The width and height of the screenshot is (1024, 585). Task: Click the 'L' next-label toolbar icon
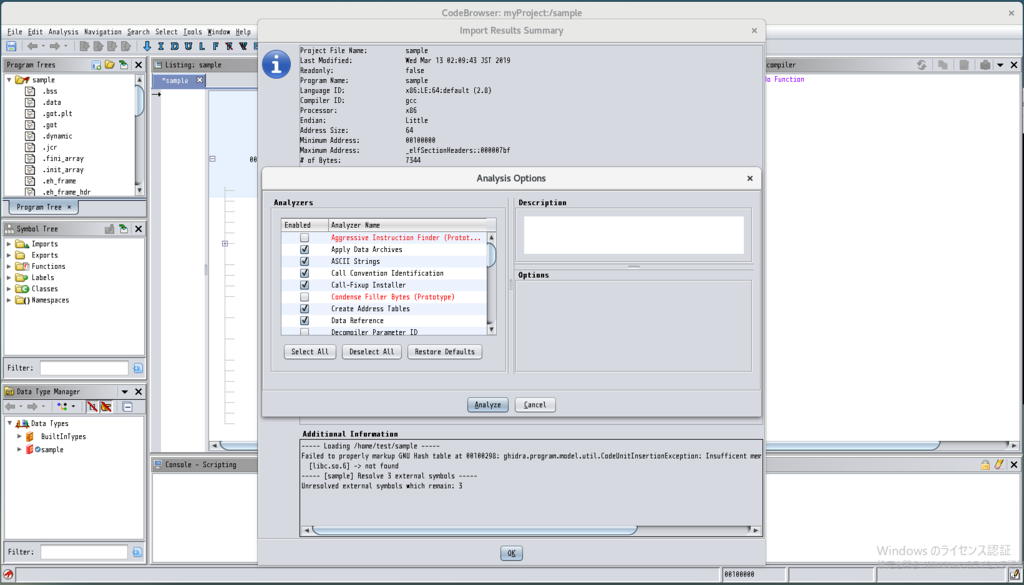(x=202, y=46)
